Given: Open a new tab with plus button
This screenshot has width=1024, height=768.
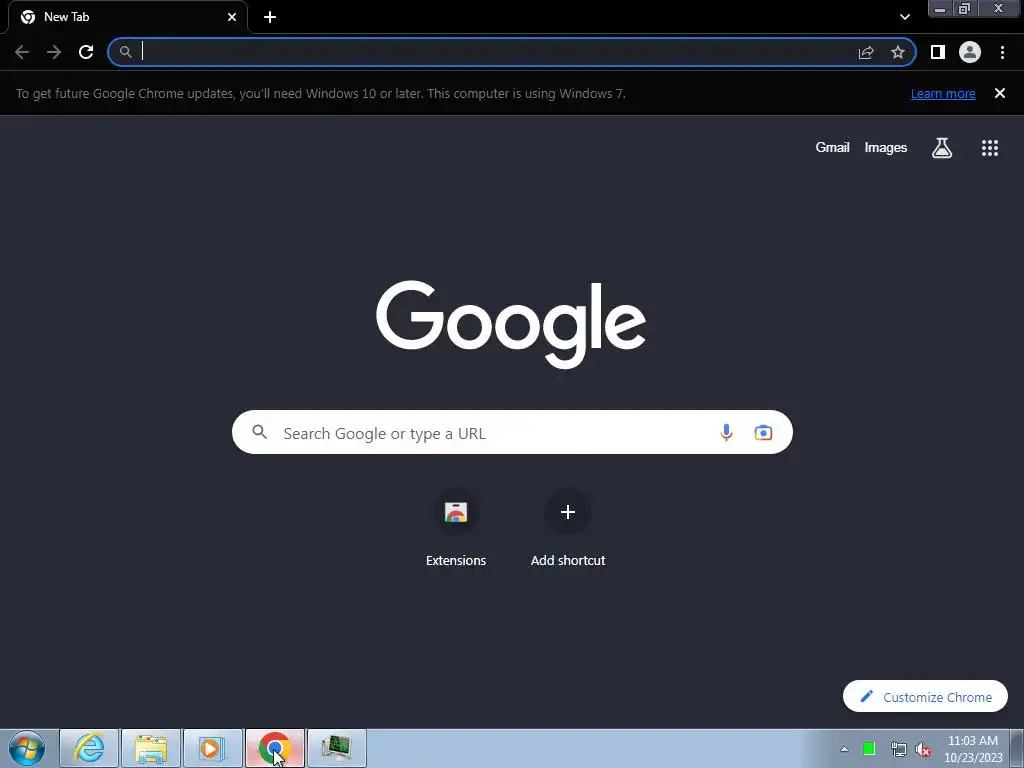Looking at the screenshot, I should click(x=270, y=17).
